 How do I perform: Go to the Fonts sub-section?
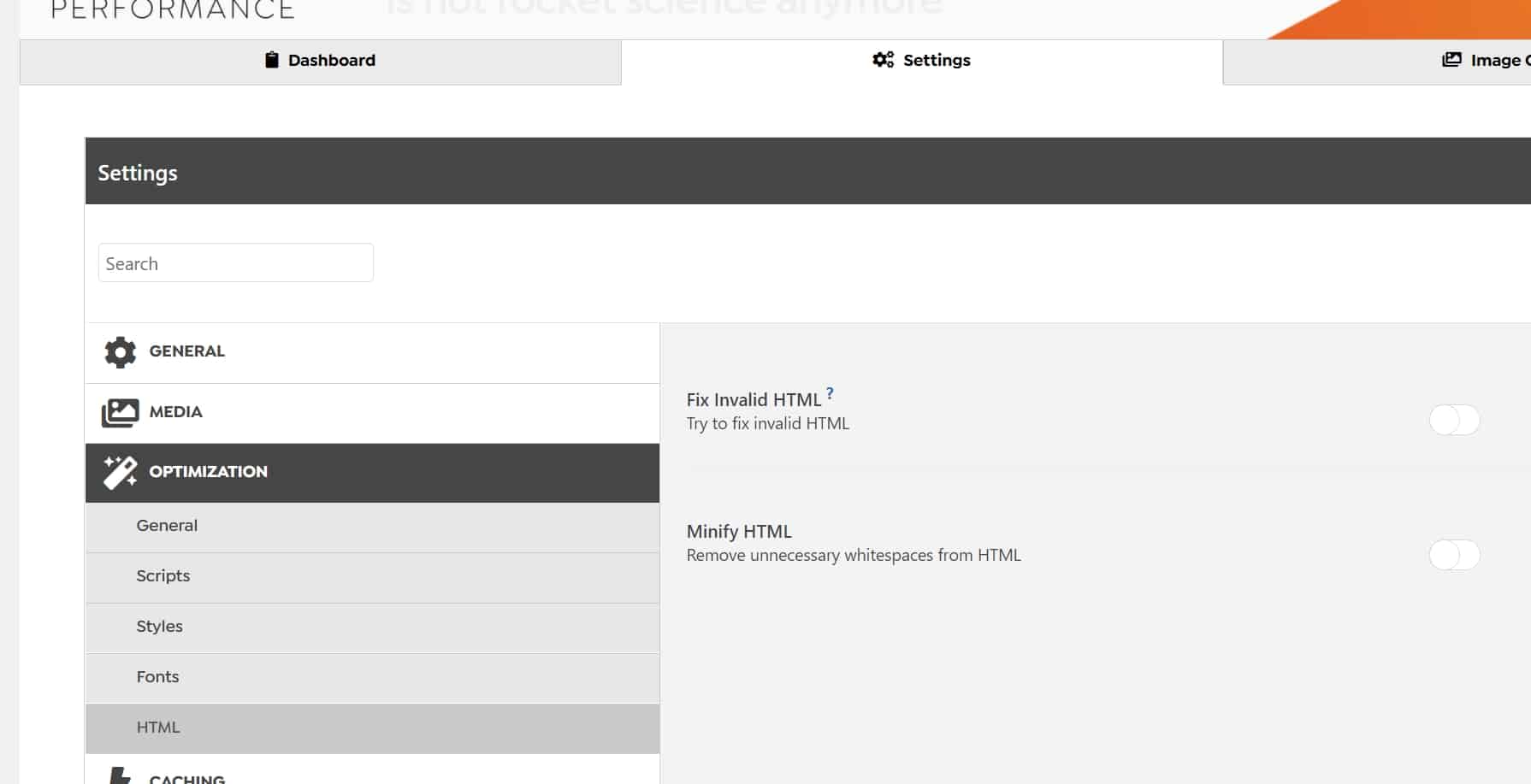[x=158, y=677]
